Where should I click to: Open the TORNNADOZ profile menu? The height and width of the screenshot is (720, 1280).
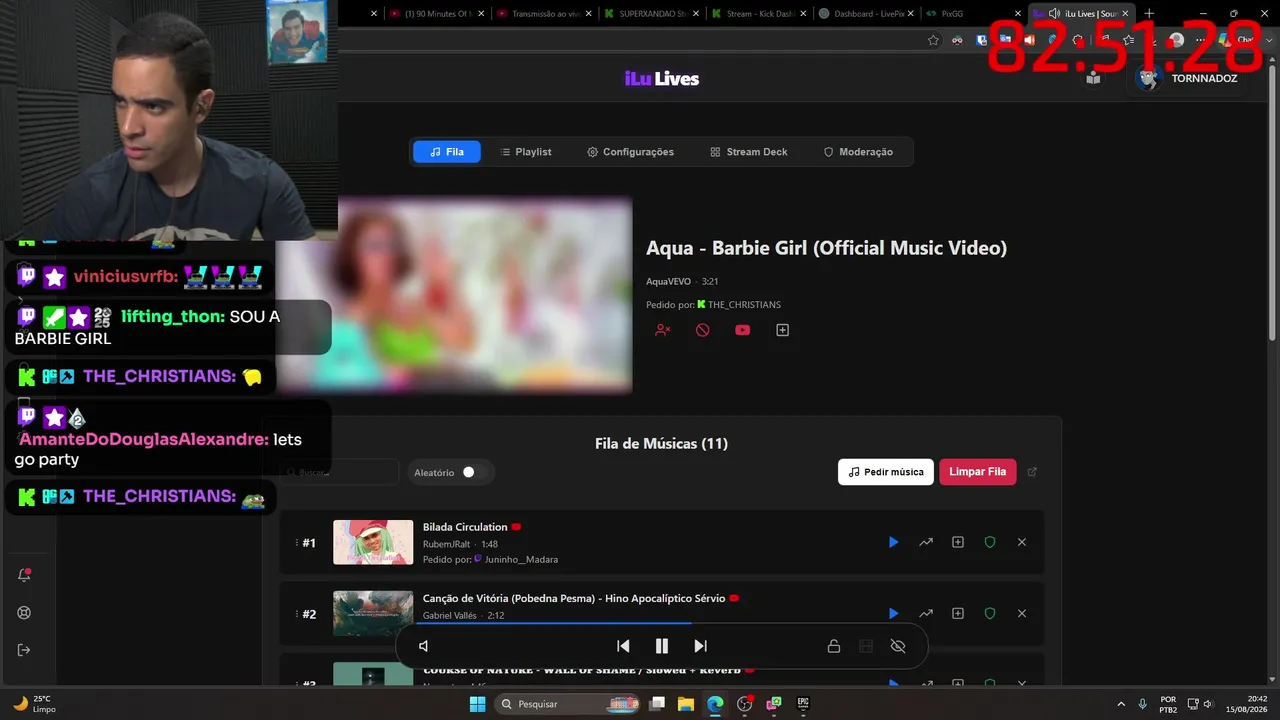coord(1186,78)
